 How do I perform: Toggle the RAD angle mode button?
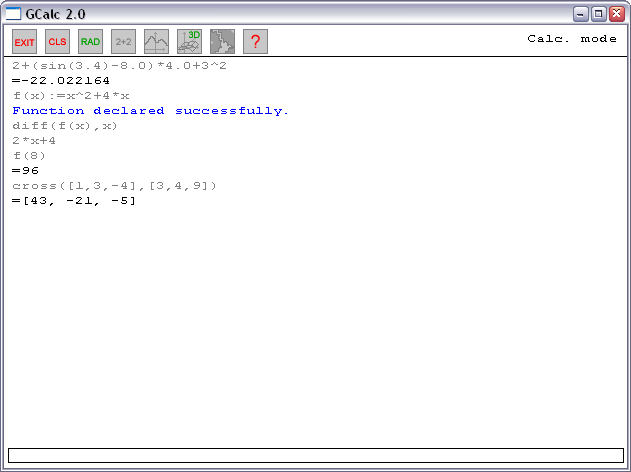(x=91, y=41)
